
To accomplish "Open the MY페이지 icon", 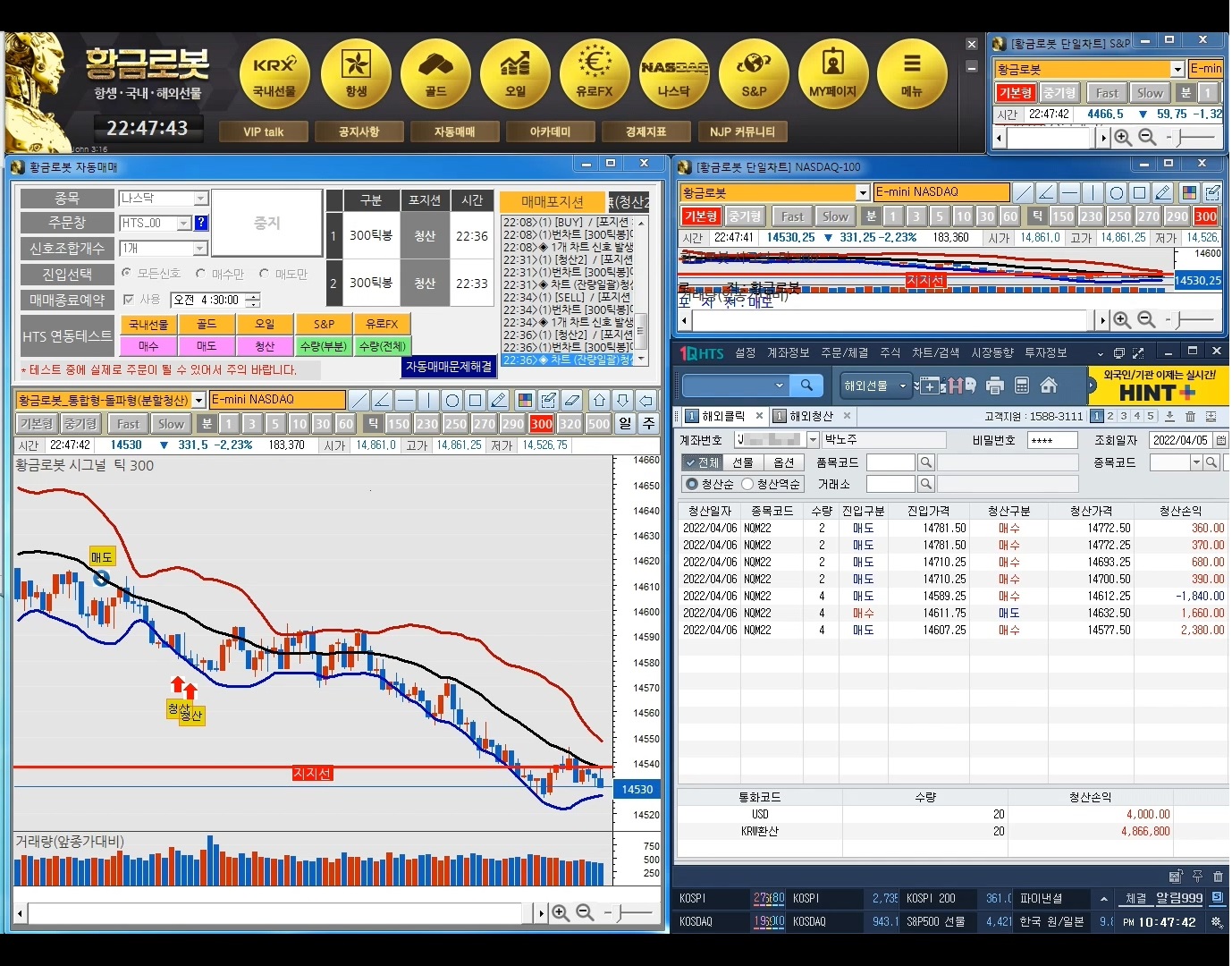I will click(x=832, y=73).
